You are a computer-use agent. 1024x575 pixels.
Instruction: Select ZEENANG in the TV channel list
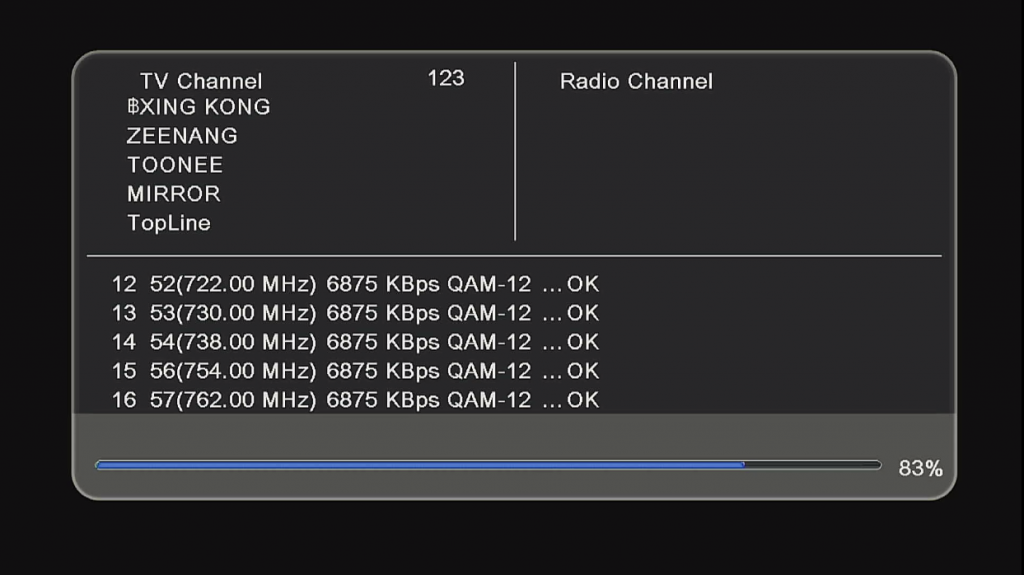182,136
